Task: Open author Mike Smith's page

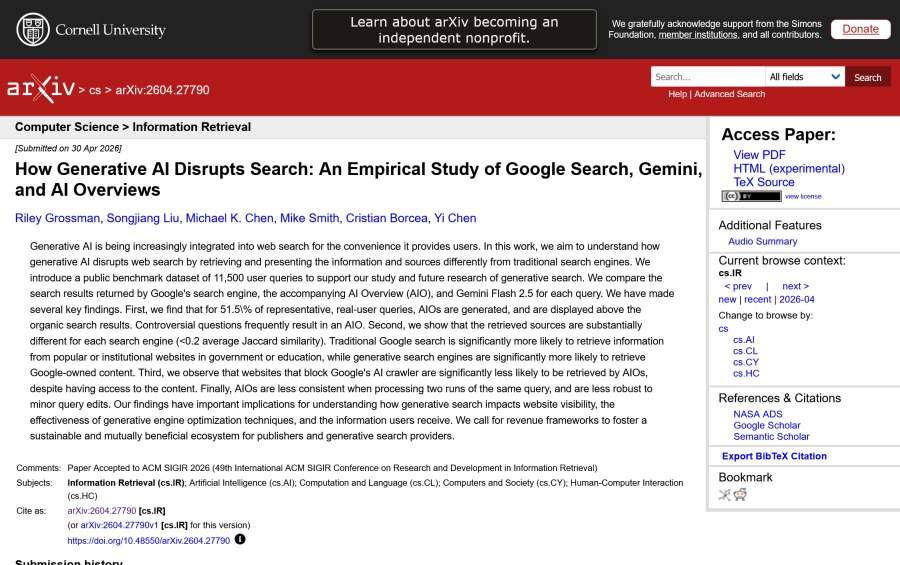Action: click(x=309, y=218)
